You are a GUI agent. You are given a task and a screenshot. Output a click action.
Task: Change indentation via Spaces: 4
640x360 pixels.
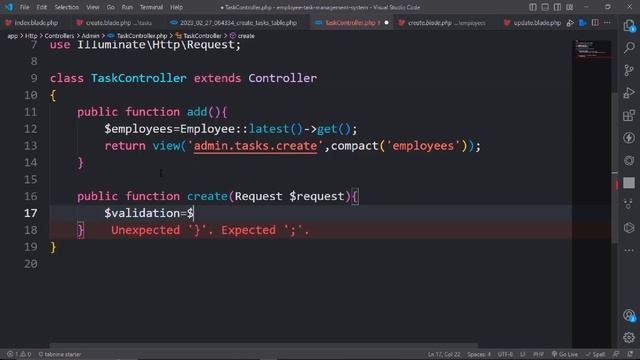tap(479, 354)
